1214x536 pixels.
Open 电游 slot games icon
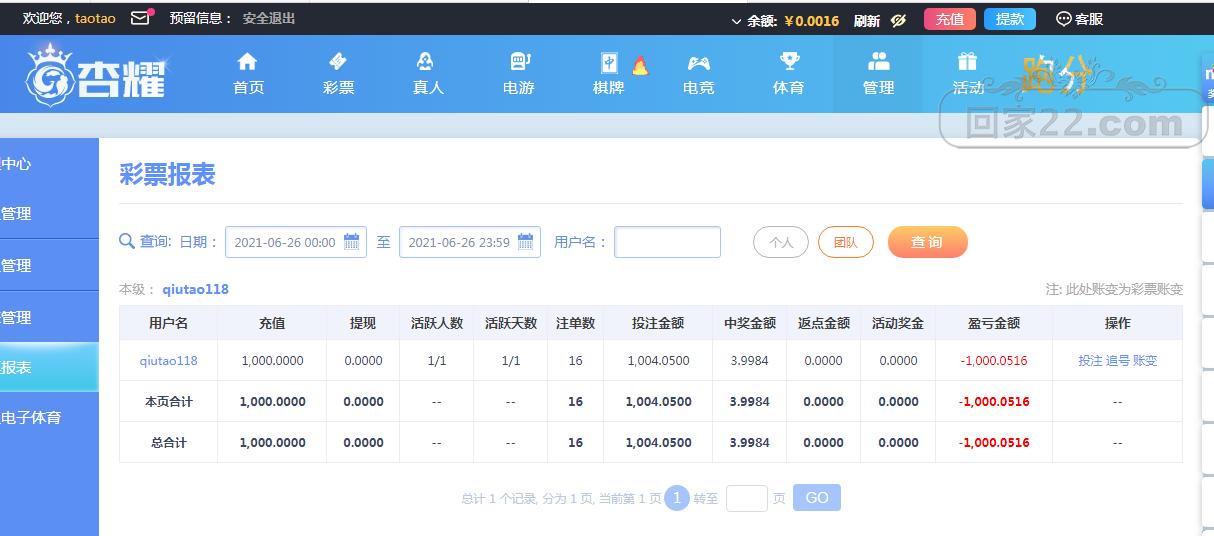(518, 61)
